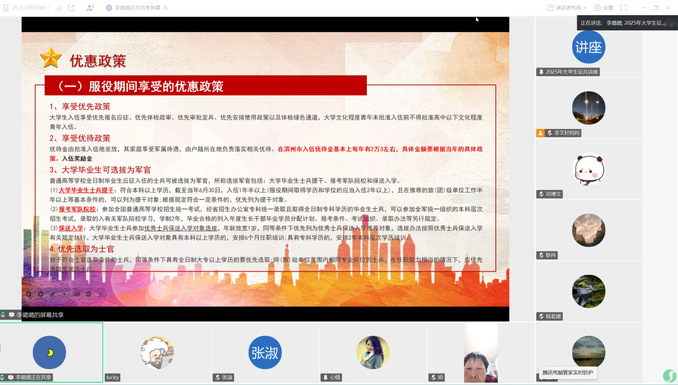Click the active speaker notification banner
This screenshot has width=678, height=385.
pyautogui.click(x=627, y=23)
